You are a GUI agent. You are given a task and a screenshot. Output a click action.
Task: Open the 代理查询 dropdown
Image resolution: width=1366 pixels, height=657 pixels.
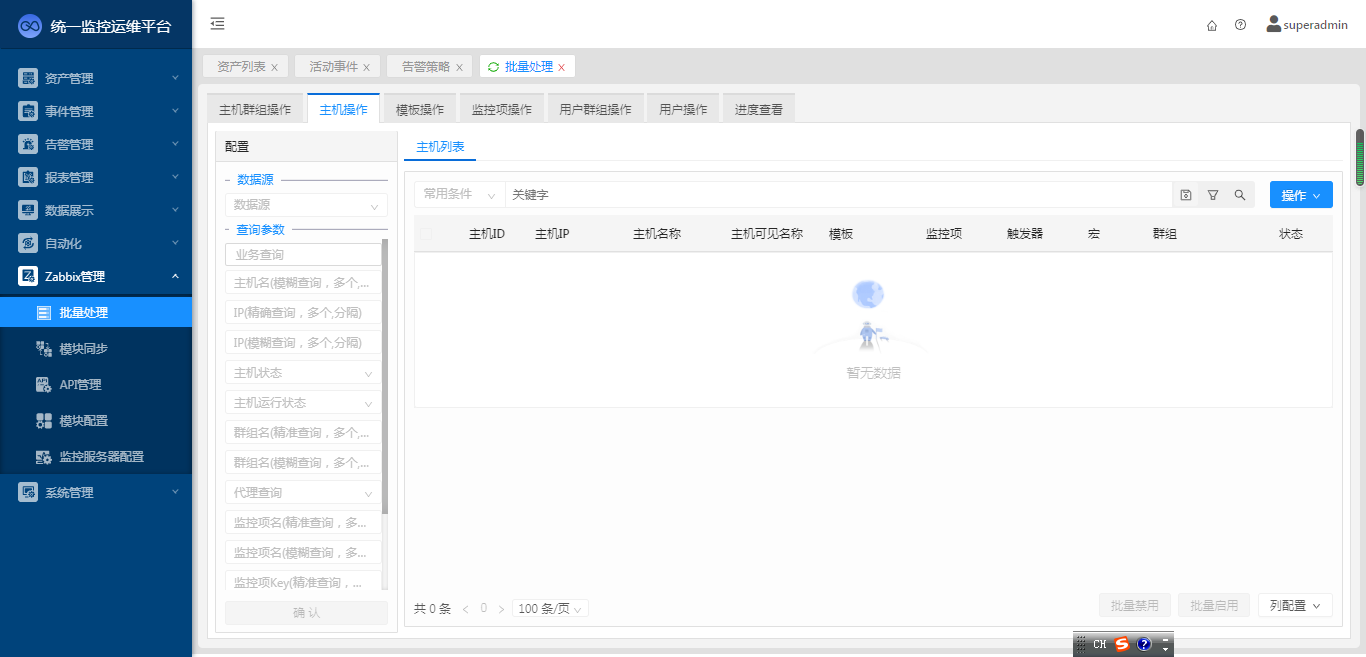pyautogui.click(x=304, y=493)
